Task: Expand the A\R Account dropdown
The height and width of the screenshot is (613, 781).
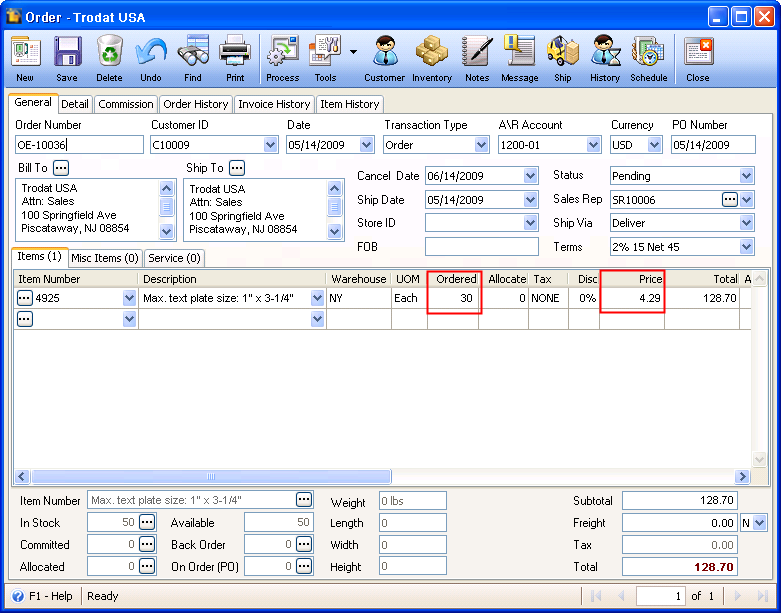Action: coord(593,145)
